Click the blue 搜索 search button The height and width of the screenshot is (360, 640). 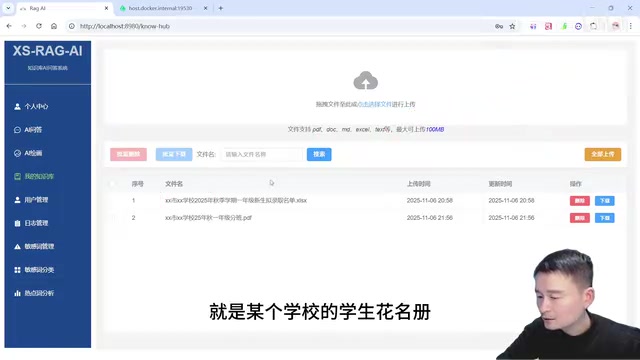click(319, 154)
